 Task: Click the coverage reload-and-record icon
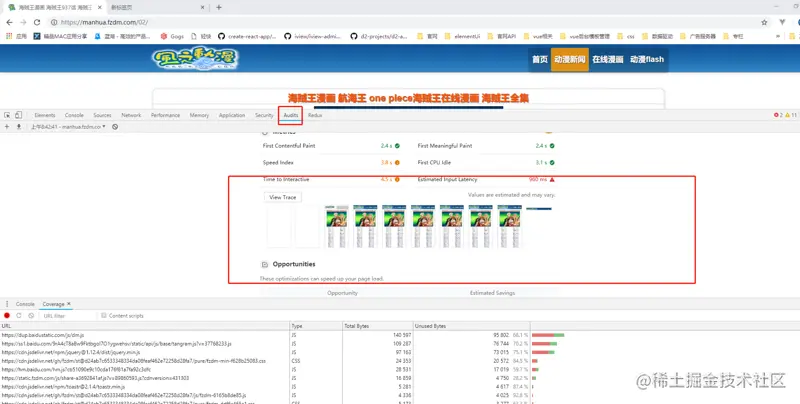tap(19, 316)
